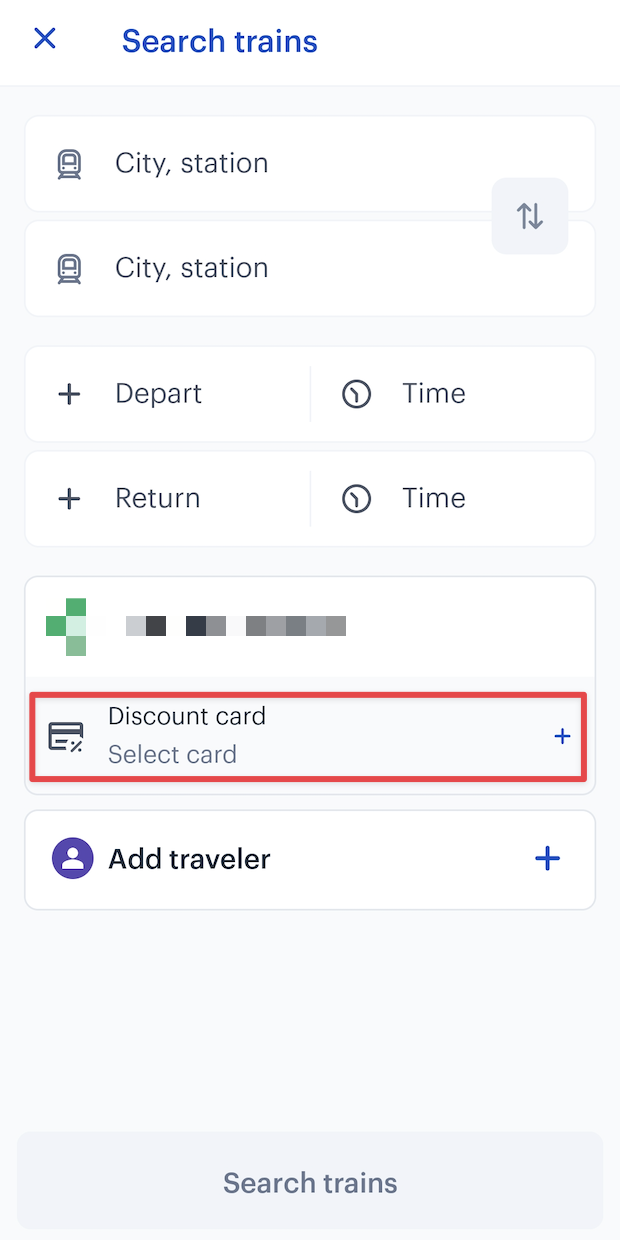The width and height of the screenshot is (620, 1240).
Task: Open the Return date picker
Action: pyautogui.click(x=168, y=498)
